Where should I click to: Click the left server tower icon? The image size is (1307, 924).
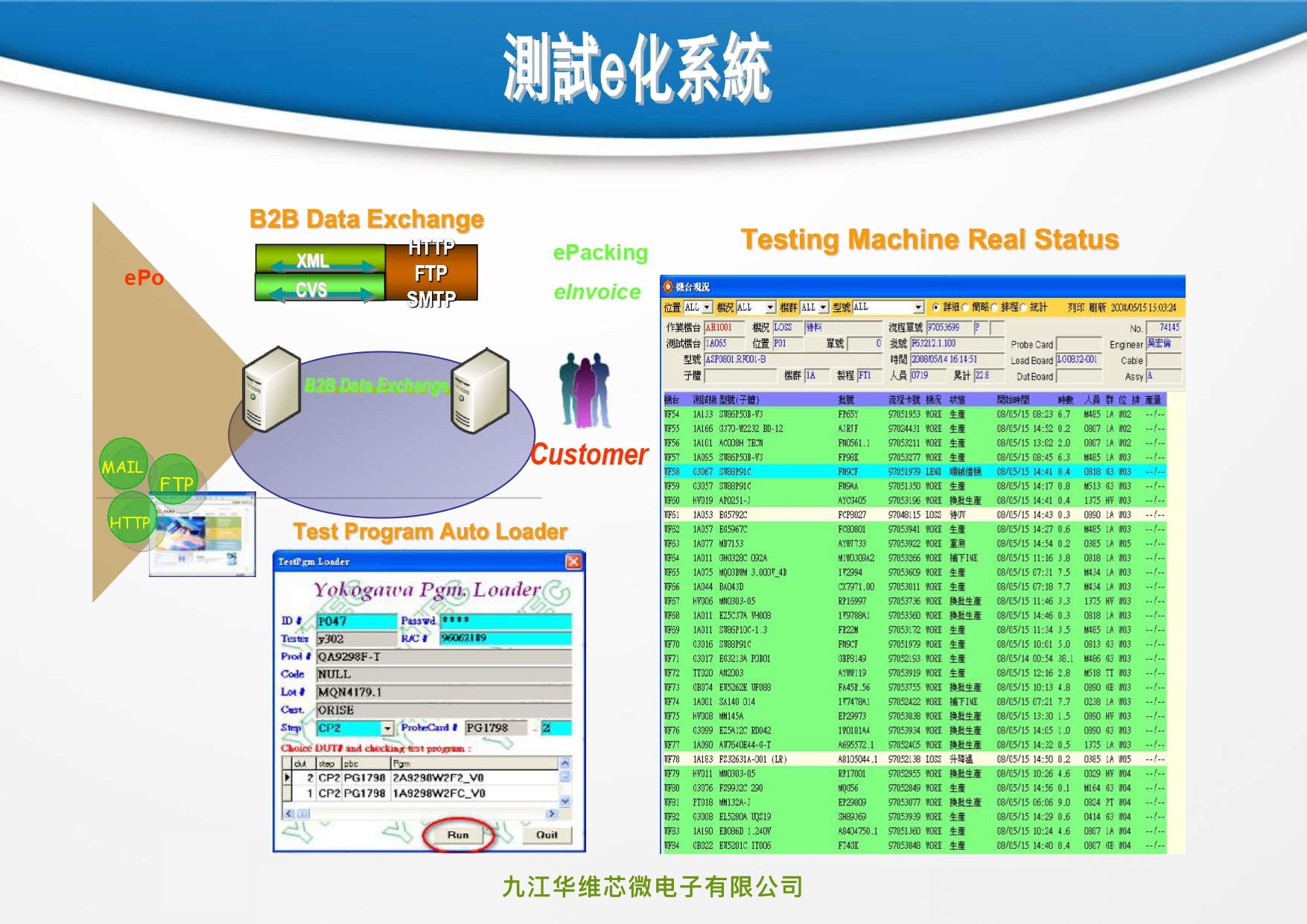click(x=270, y=389)
